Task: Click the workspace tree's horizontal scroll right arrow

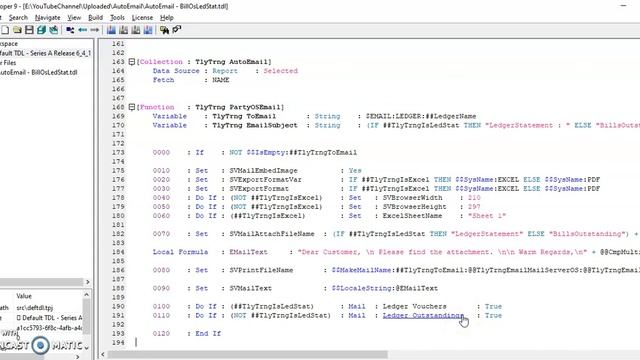Action: tap(87, 282)
